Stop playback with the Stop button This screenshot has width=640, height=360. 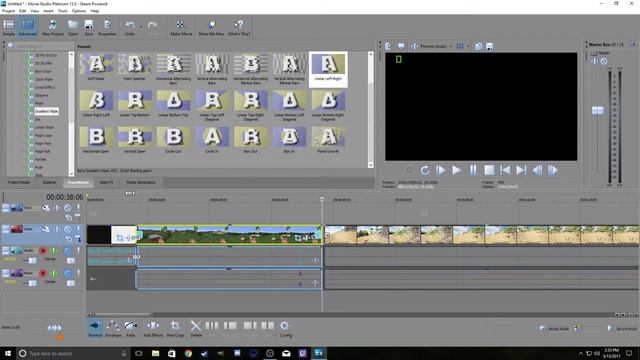click(x=489, y=170)
